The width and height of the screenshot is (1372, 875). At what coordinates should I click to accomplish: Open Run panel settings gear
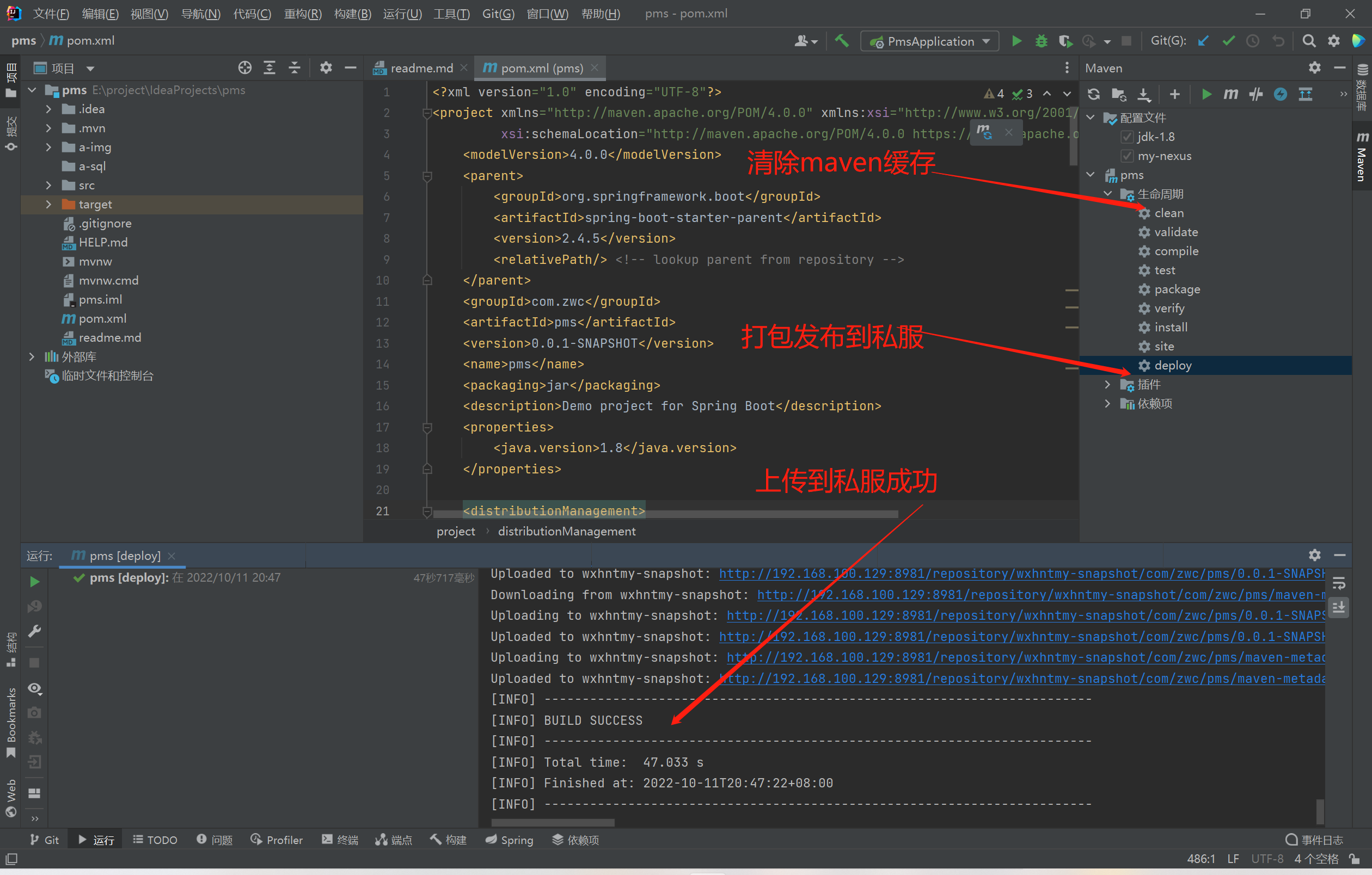tap(1314, 554)
